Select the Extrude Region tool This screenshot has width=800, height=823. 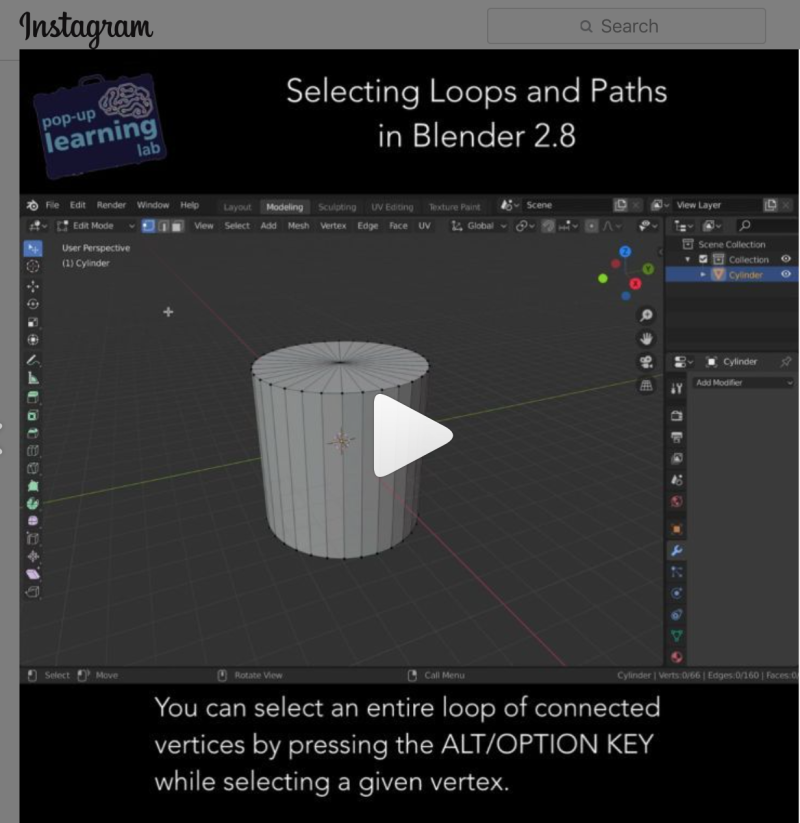(33, 397)
